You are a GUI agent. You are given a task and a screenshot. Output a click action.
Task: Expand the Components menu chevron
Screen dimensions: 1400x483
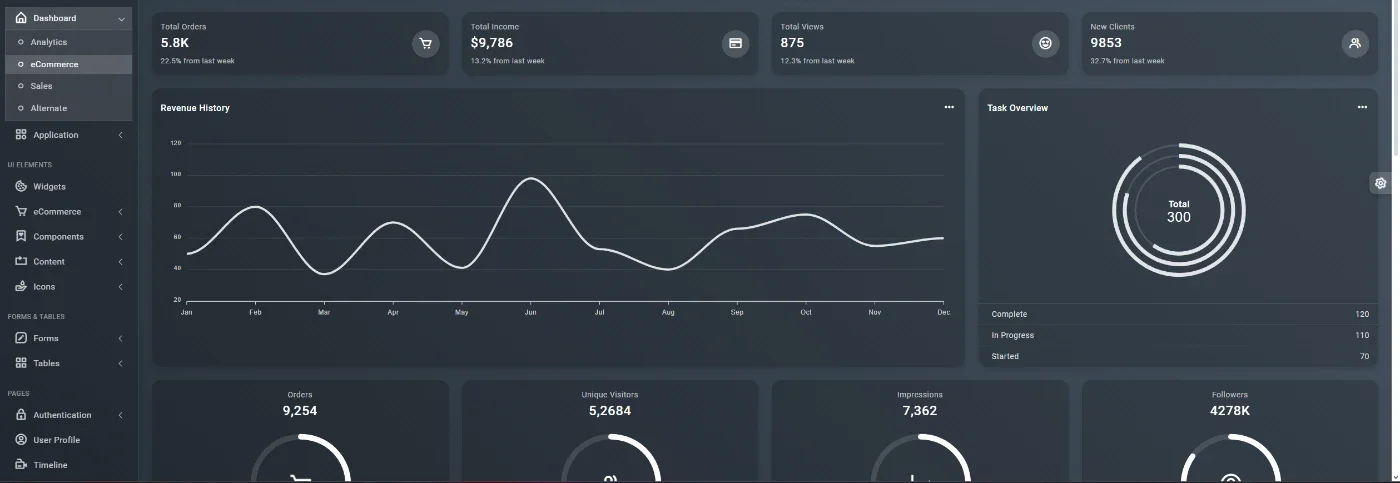(x=121, y=237)
